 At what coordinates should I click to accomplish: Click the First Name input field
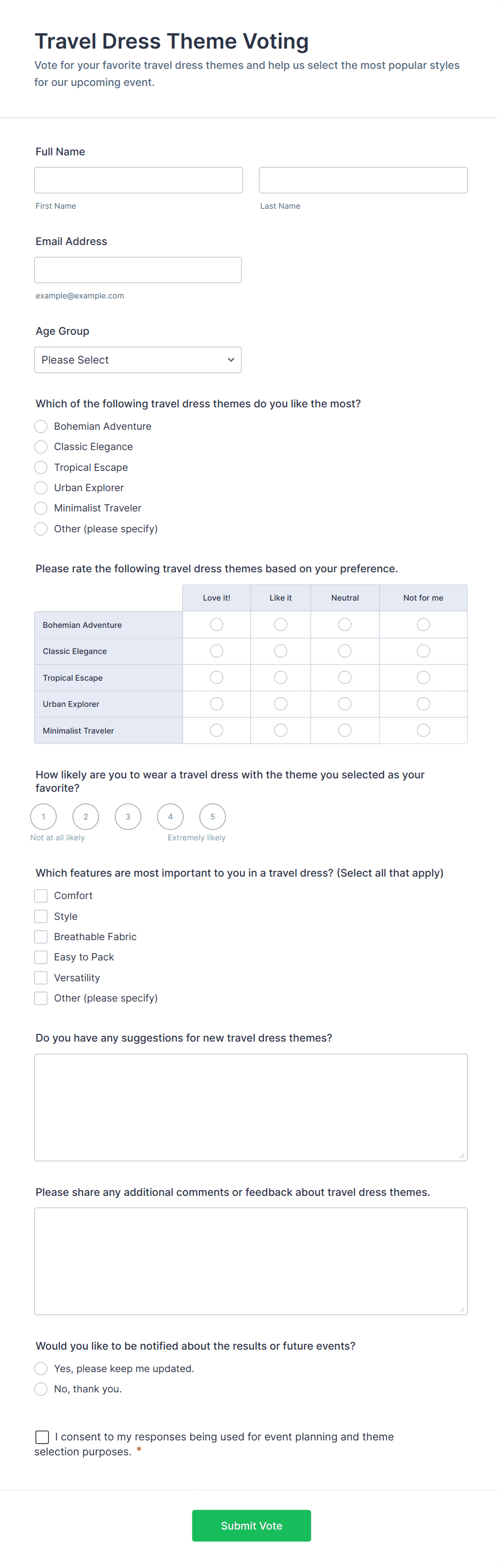tap(138, 180)
